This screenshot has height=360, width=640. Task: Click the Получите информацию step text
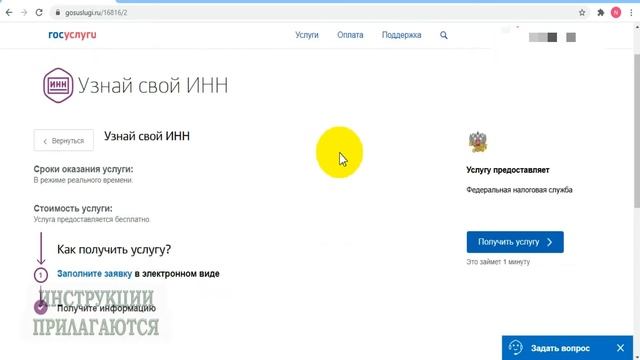coord(106,308)
